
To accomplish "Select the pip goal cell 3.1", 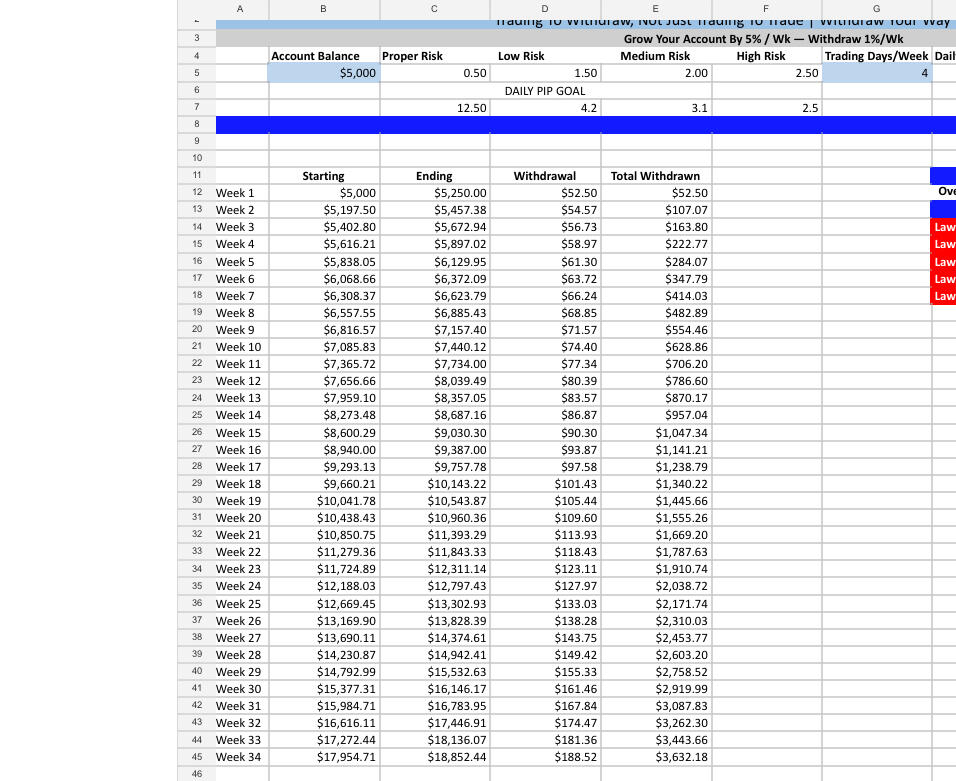I will click(656, 108).
